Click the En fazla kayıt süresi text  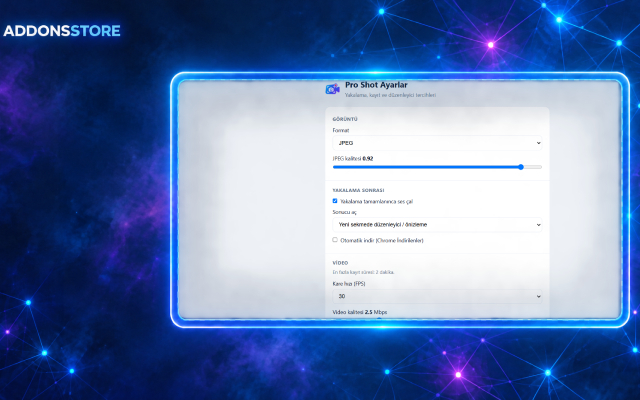[363, 272]
